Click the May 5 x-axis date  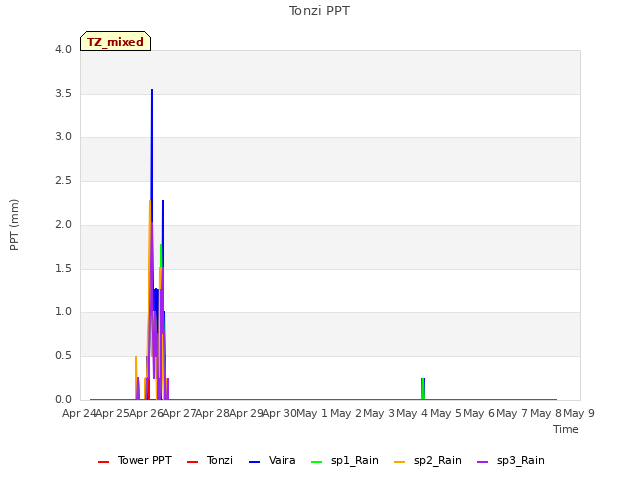(446, 413)
